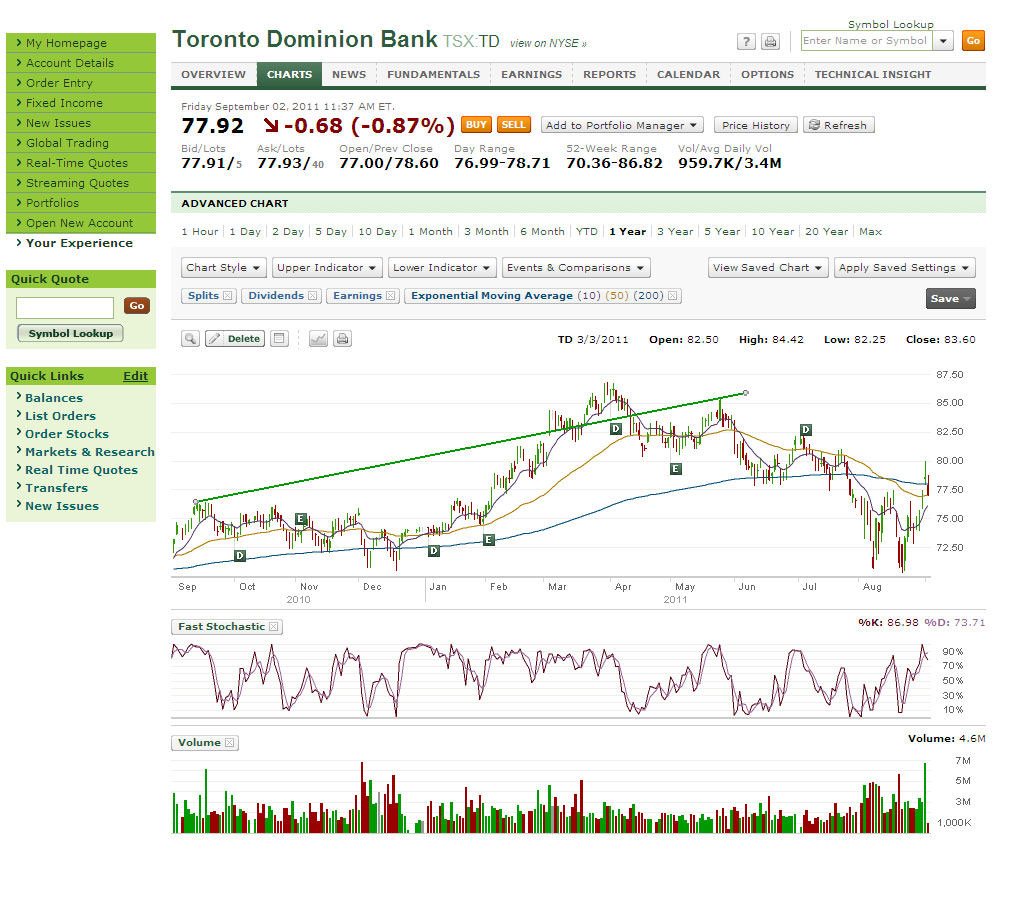Click the earnings E marker near November
This screenshot has height=900, width=1024.
pos(300,519)
